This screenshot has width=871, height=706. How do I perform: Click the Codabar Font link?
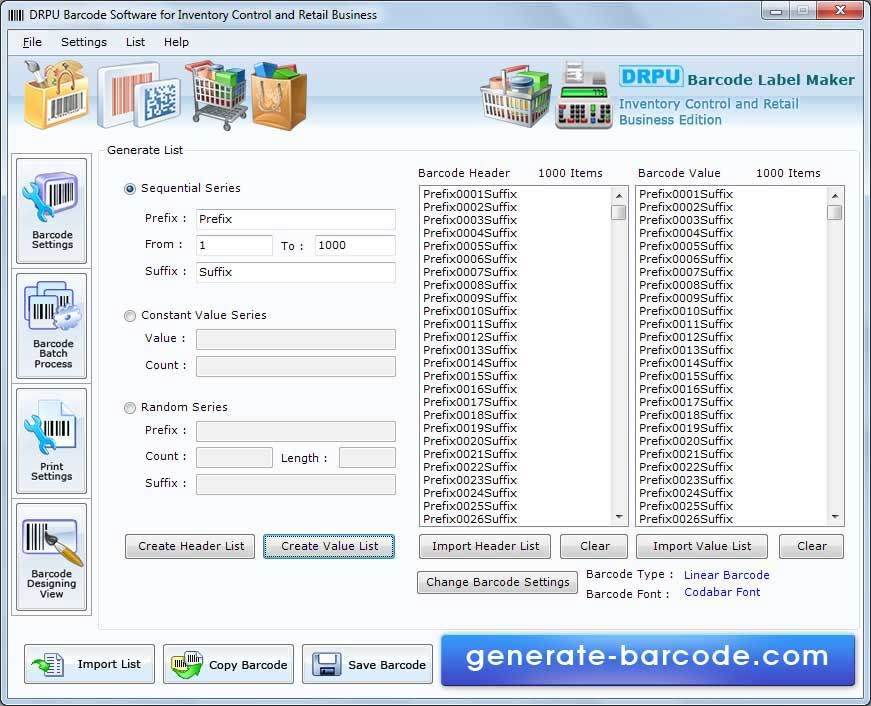722,592
